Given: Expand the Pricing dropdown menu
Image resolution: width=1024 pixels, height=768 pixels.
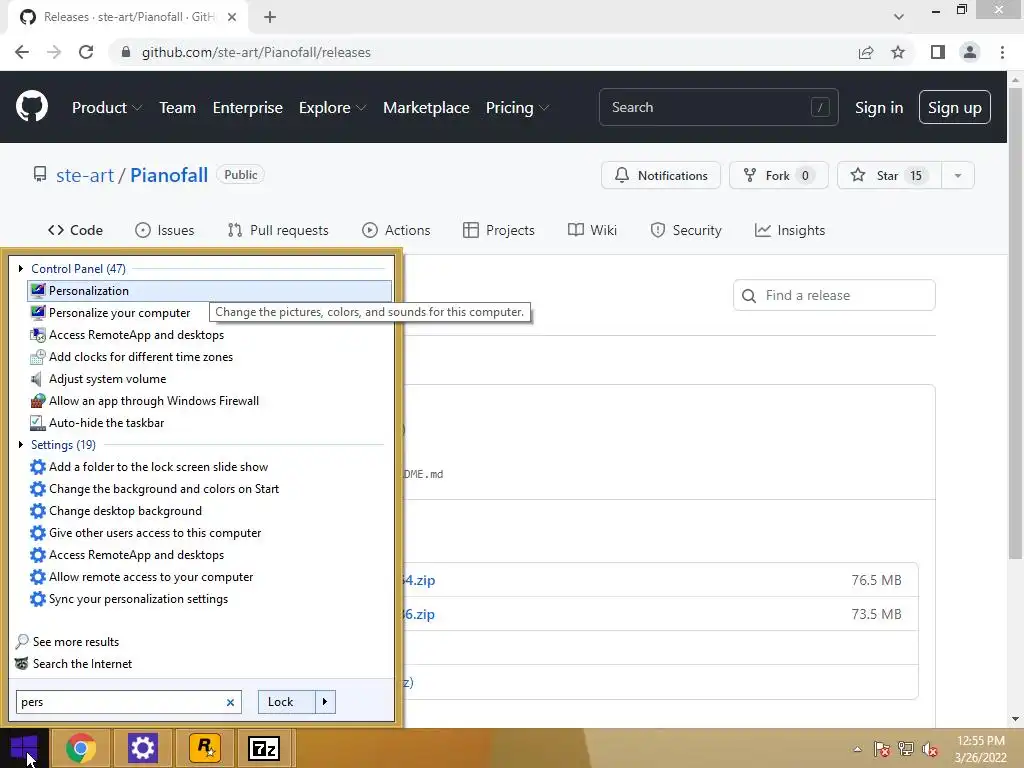Looking at the screenshot, I should click(517, 108).
